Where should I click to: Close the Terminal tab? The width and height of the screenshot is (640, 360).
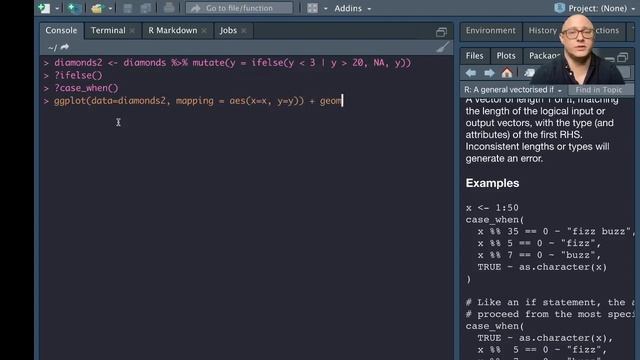click(132, 31)
